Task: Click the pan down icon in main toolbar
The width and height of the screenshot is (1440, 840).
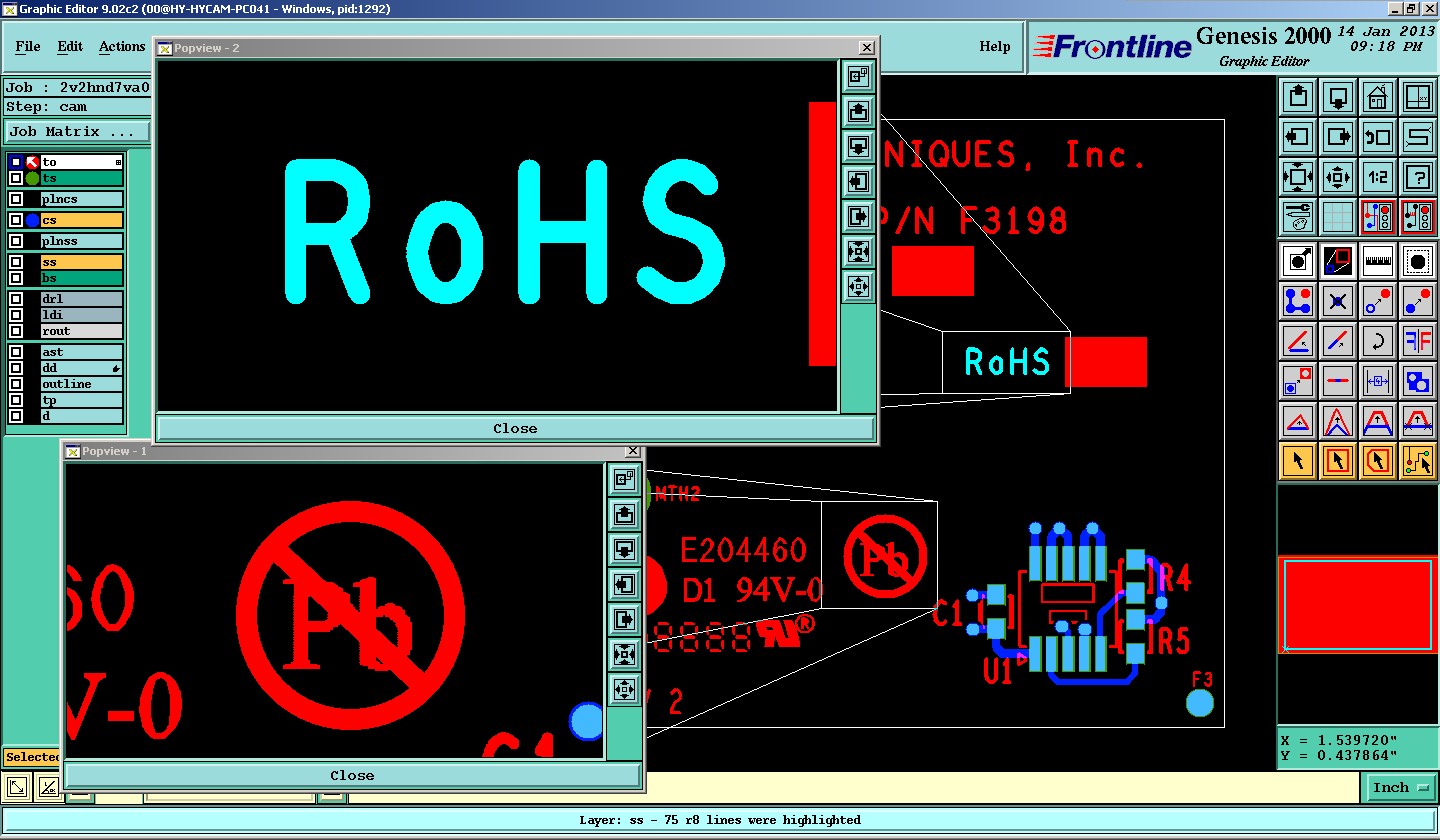Action: click(1338, 97)
